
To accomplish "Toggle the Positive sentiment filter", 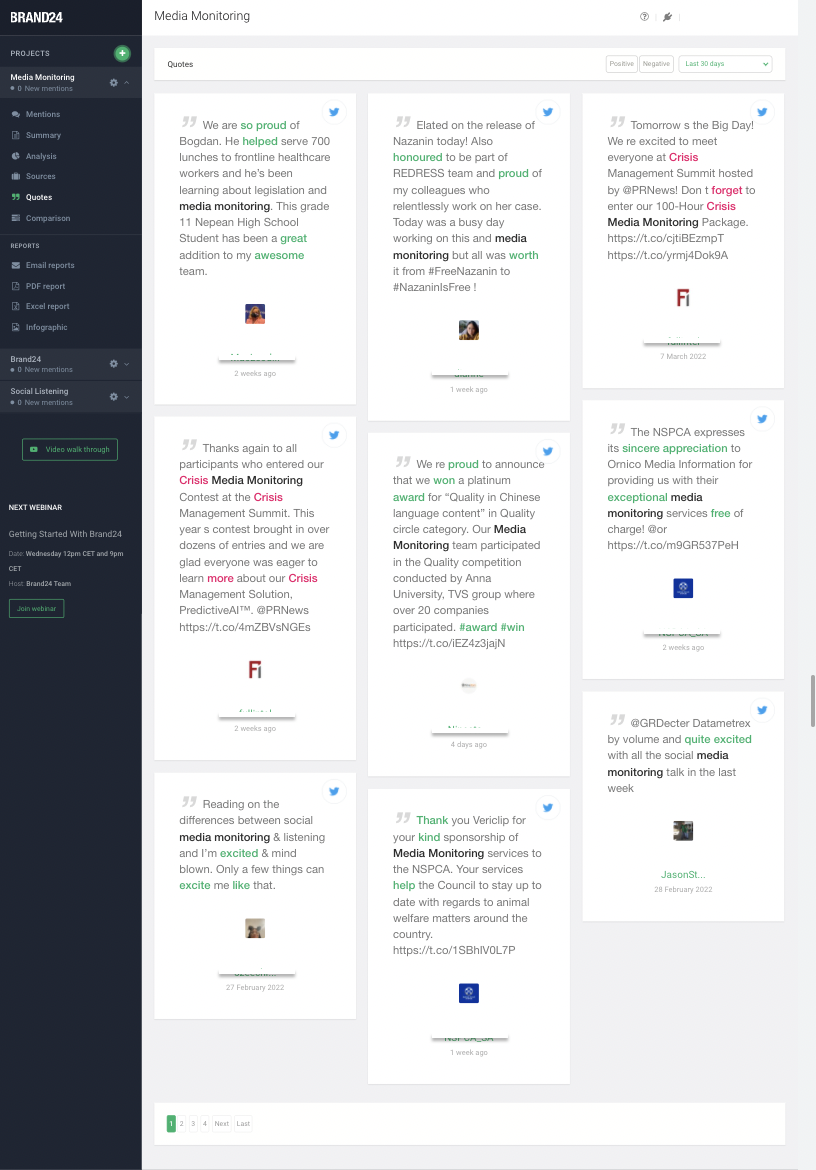I will click(621, 64).
